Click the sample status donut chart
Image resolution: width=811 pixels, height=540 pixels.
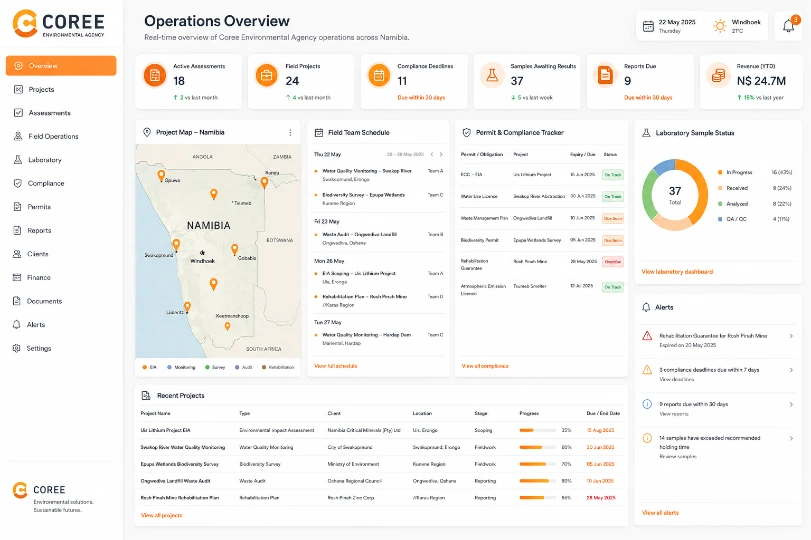point(675,194)
